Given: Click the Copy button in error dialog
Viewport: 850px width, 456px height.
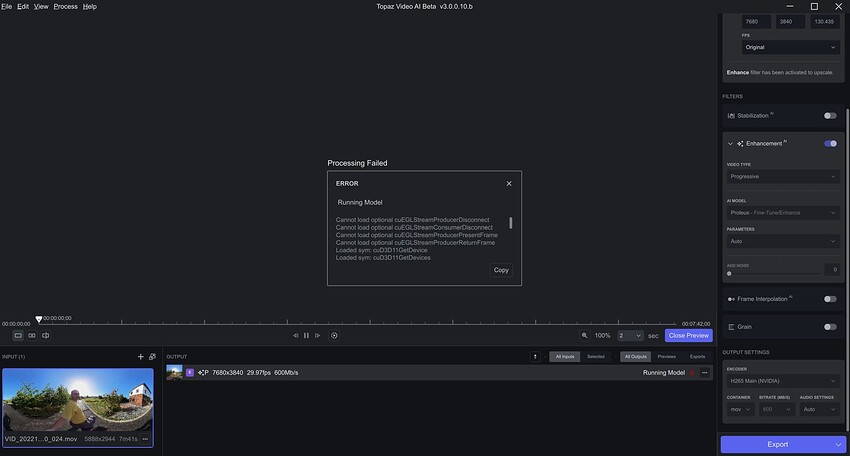Looking at the screenshot, I should [501, 270].
